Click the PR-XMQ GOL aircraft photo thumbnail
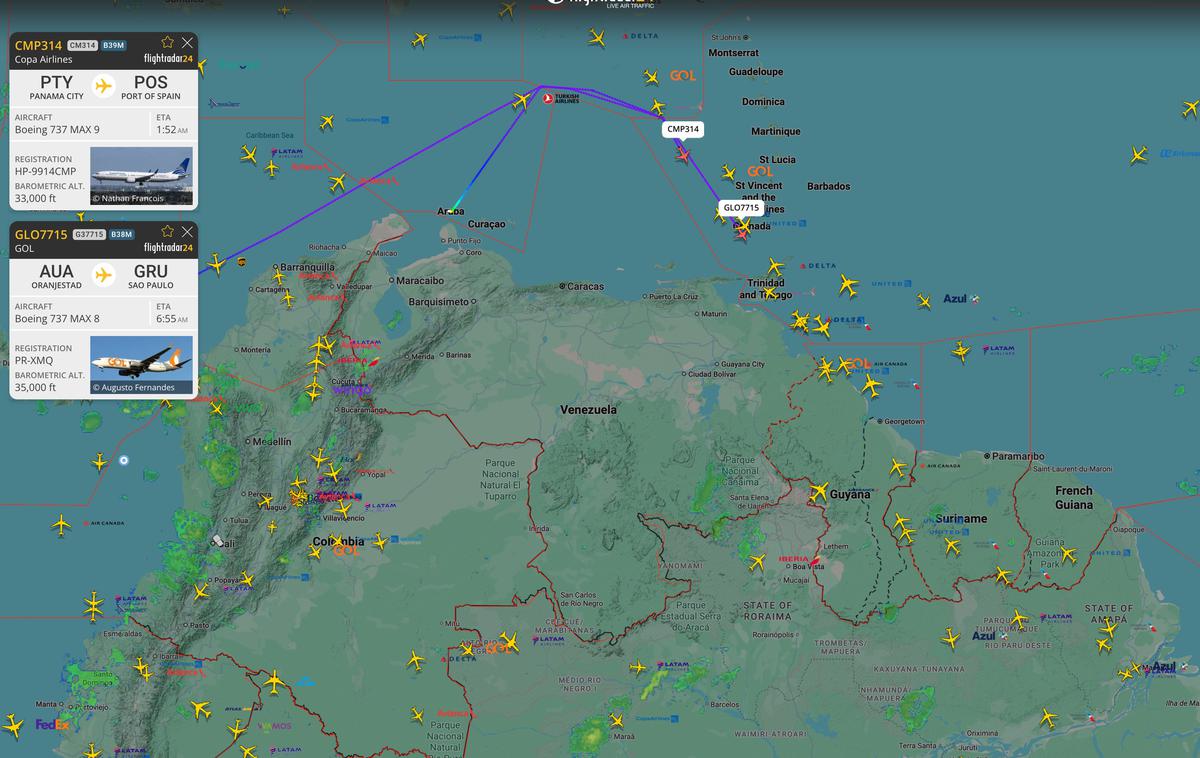Image resolution: width=1200 pixels, height=758 pixels. tap(140, 365)
